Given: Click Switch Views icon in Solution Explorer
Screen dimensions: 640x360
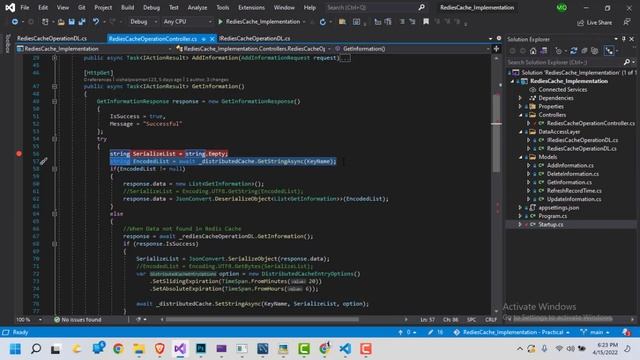Looking at the screenshot, I should [544, 51].
